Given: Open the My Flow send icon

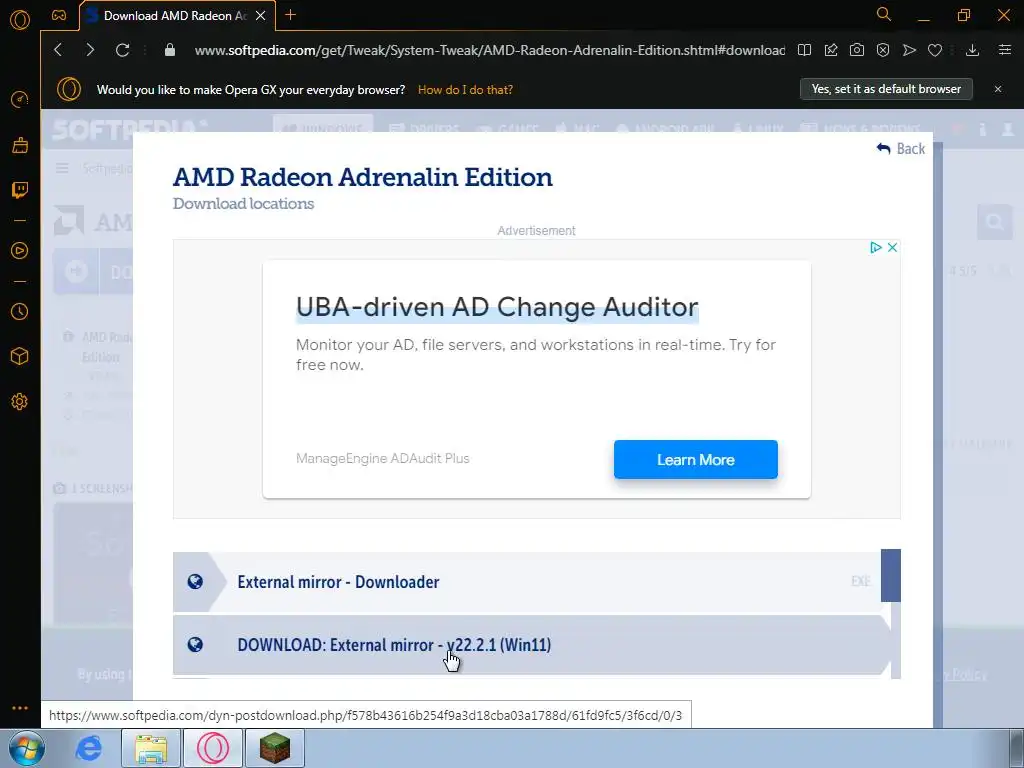Looking at the screenshot, I should pyautogui.click(x=909, y=50).
